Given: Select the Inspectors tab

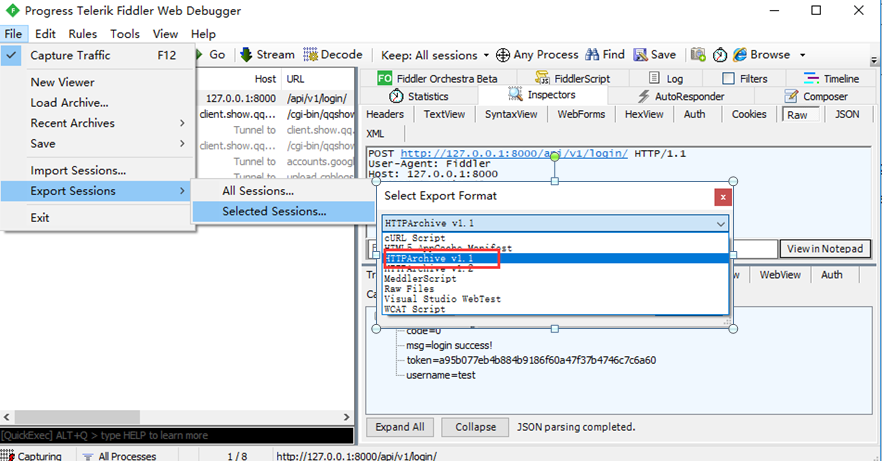Looking at the screenshot, I should click(x=542, y=95).
